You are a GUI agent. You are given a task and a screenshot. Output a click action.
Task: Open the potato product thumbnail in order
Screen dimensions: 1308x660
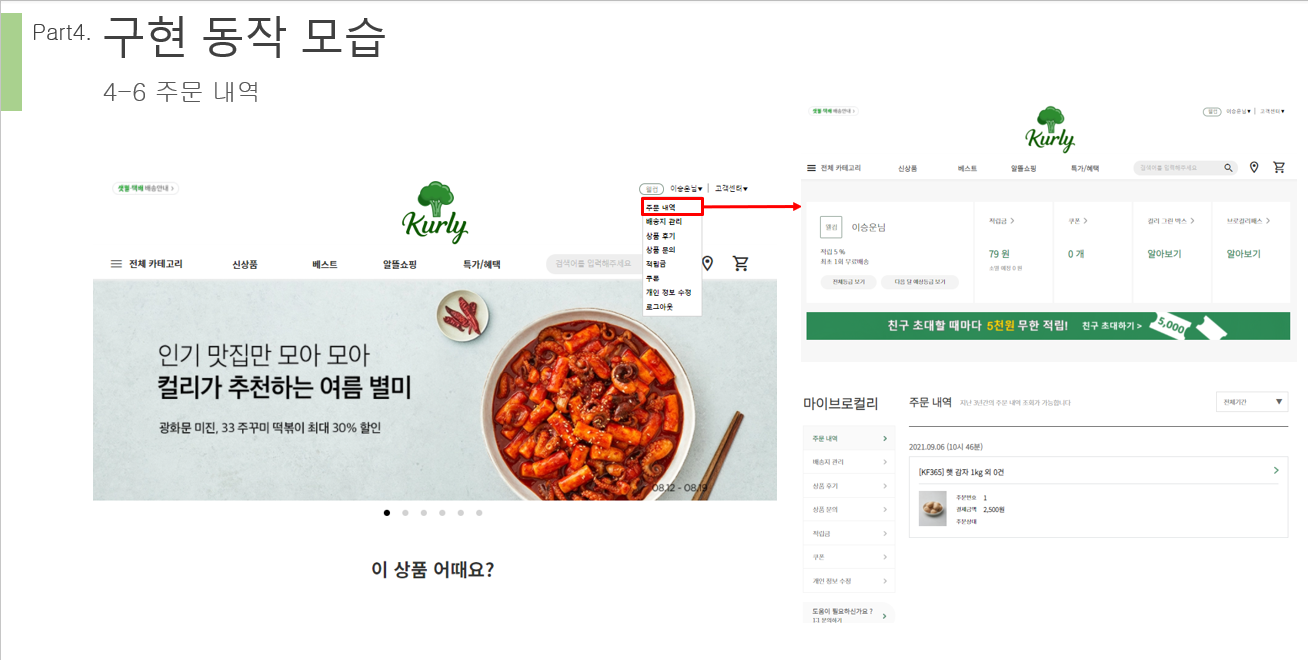933,508
